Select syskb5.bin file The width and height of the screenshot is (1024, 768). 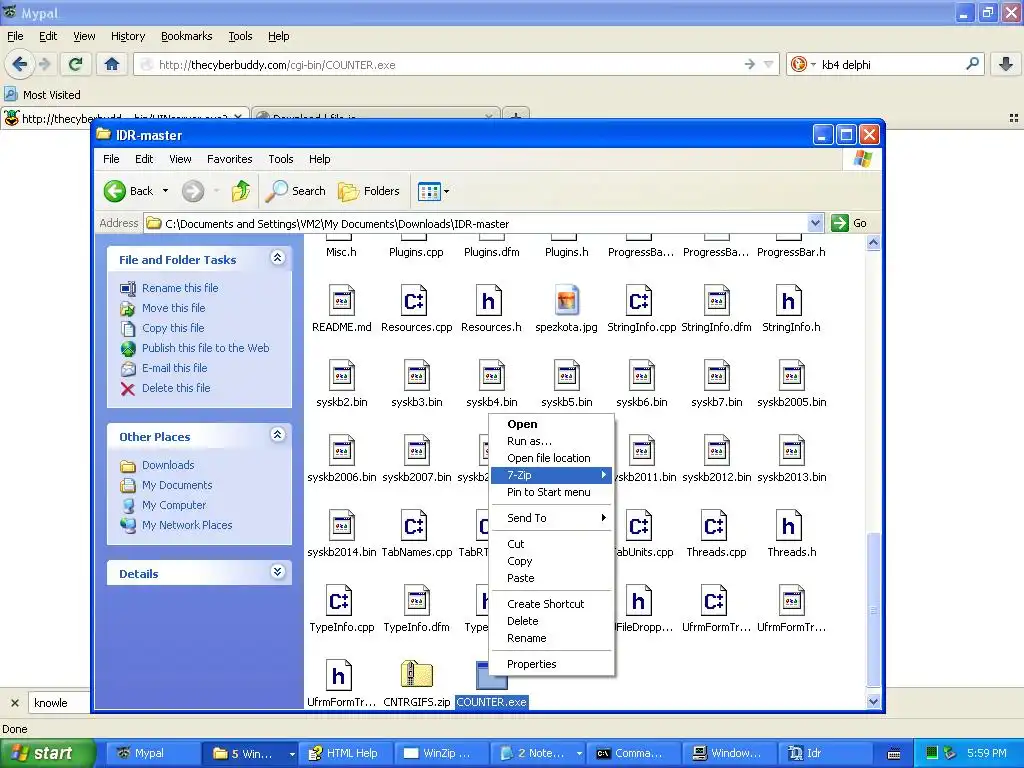pos(567,384)
